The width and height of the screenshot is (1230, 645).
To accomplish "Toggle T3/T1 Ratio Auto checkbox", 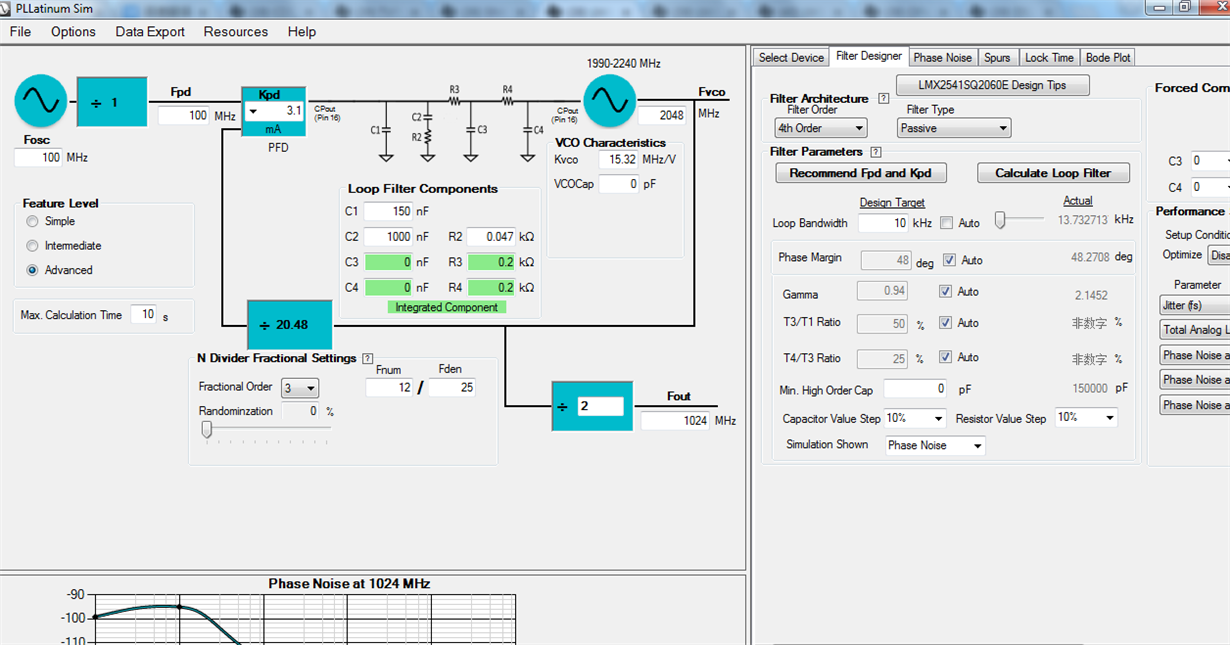I will (945, 323).
